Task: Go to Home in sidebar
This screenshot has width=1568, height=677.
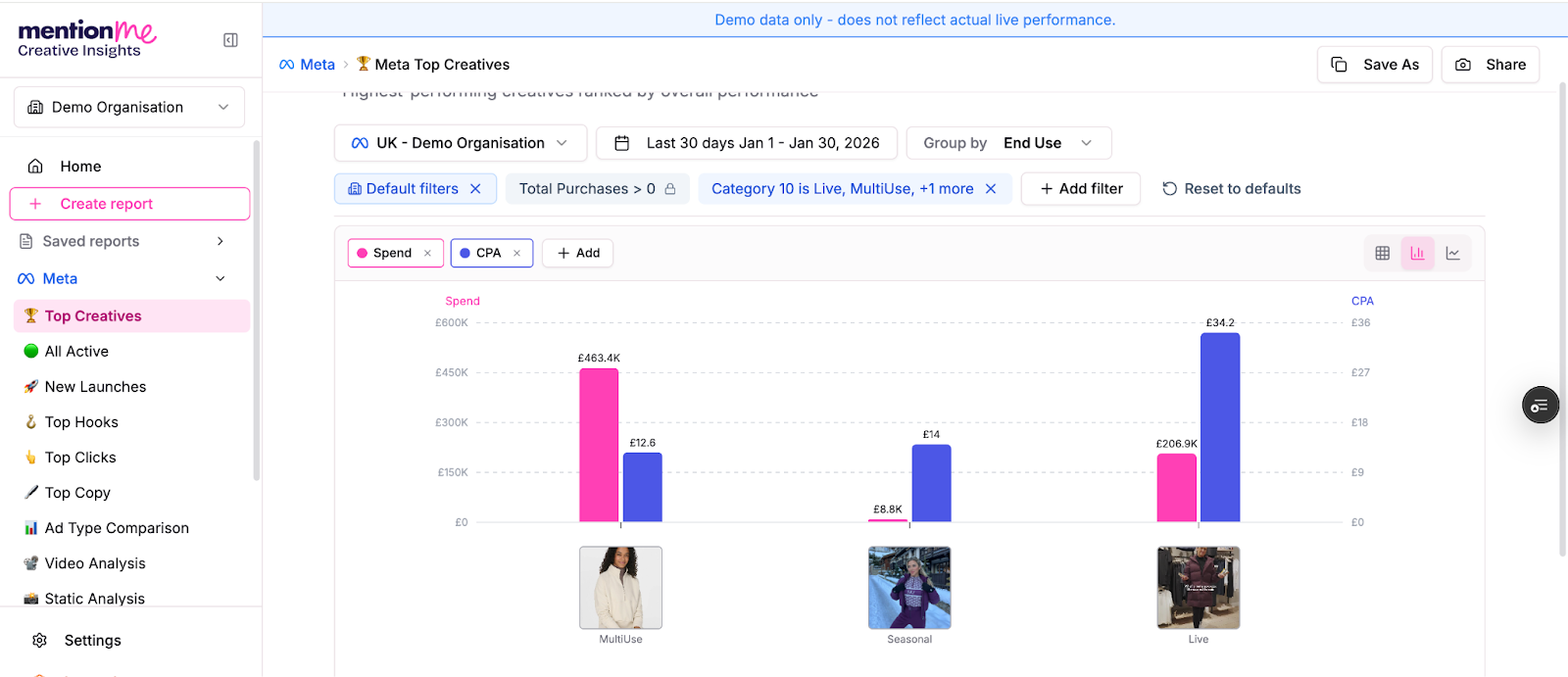Action: coord(80,167)
